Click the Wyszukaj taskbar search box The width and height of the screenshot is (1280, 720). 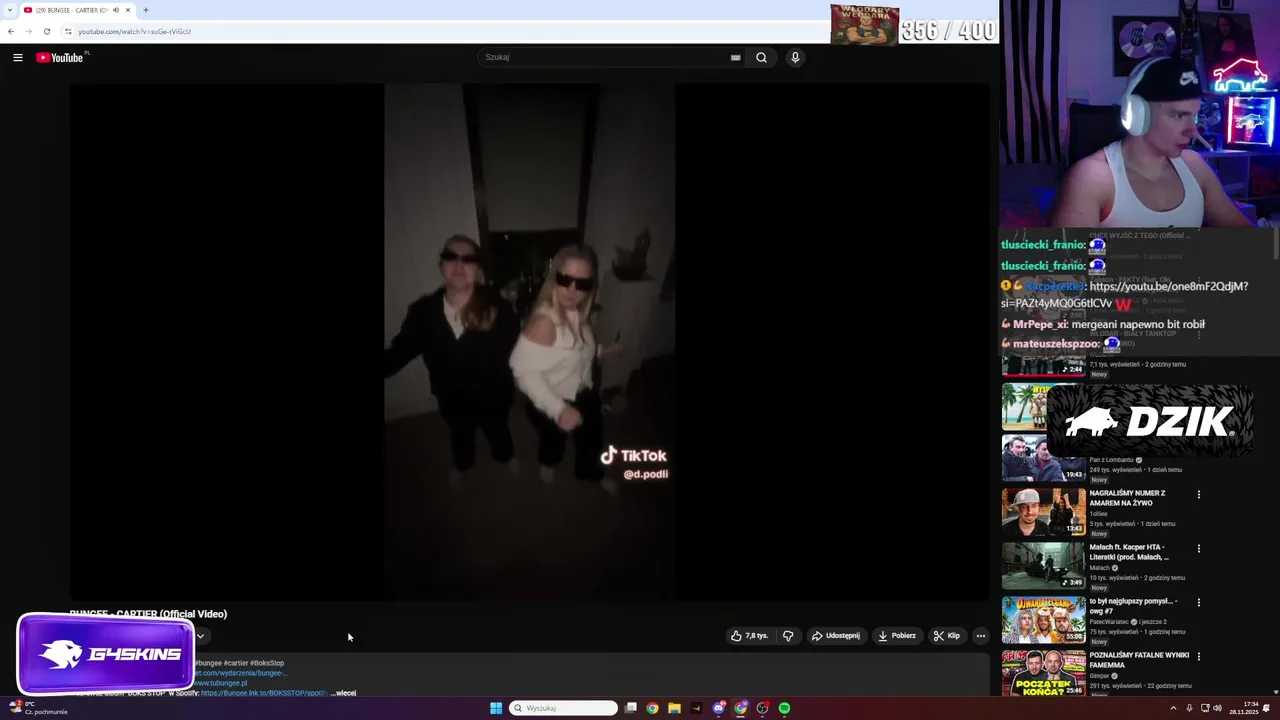tap(564, 708)
